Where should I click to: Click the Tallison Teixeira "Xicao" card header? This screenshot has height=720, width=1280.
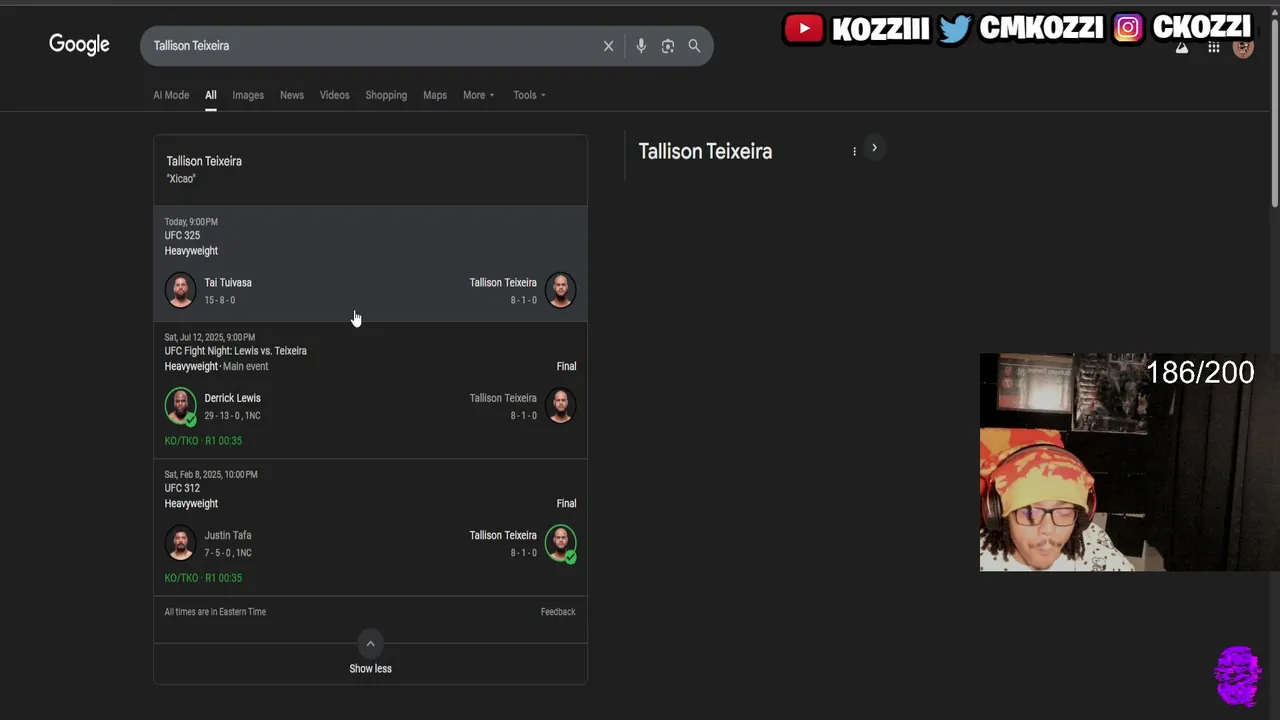point(370,170)
